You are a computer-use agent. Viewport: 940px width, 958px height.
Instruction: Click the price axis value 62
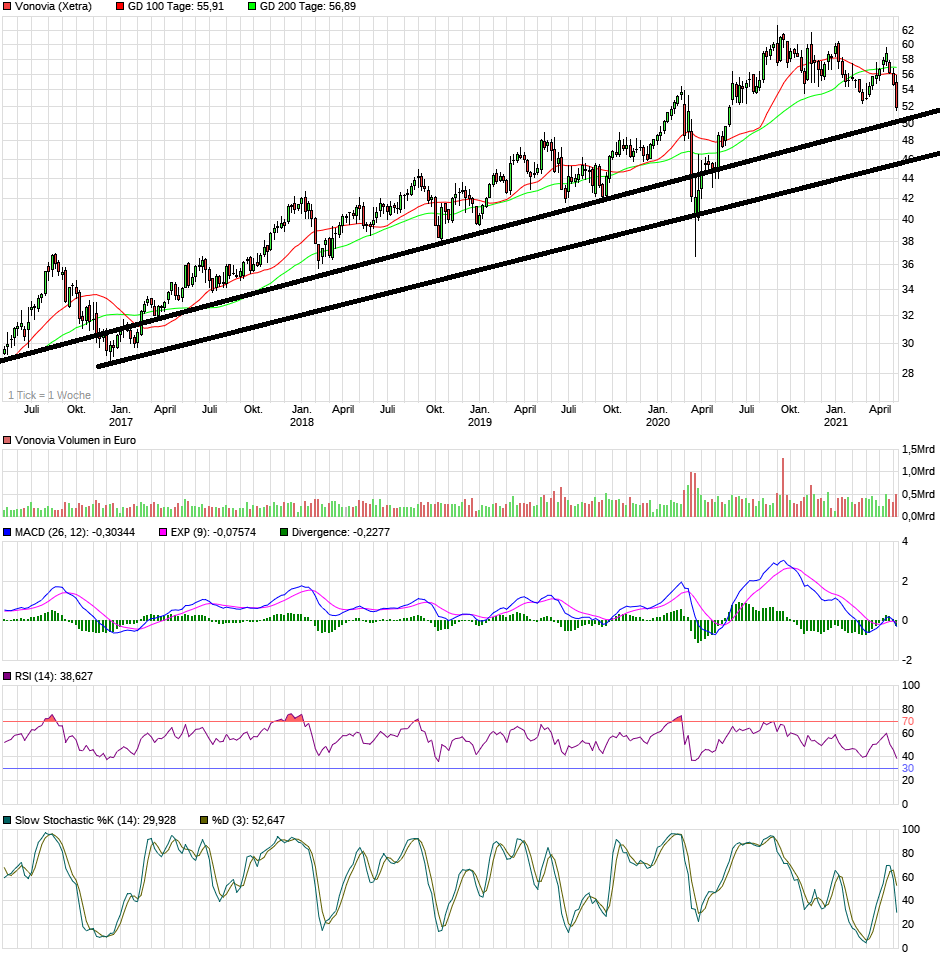908,31
